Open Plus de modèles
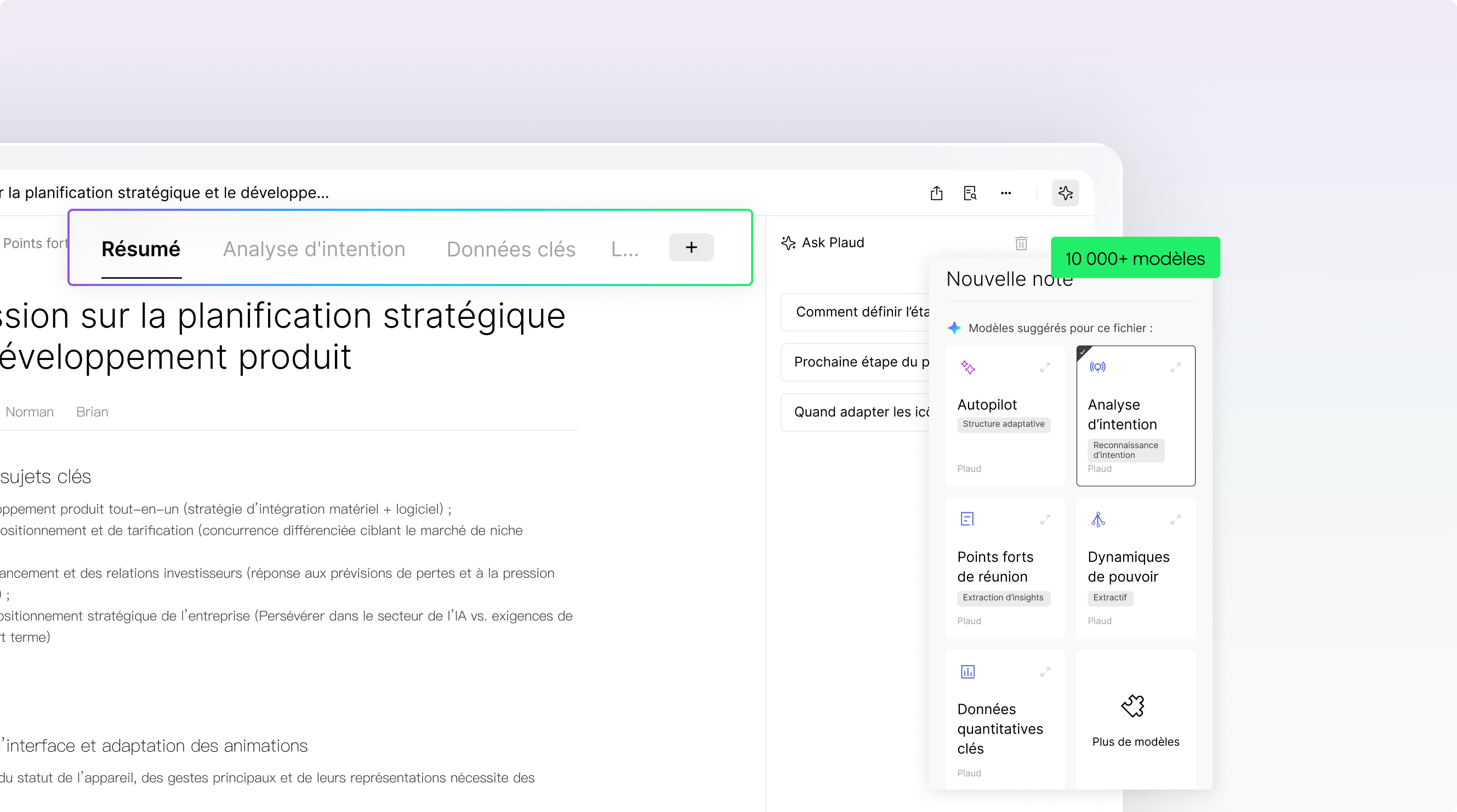 pos(1136,741)
